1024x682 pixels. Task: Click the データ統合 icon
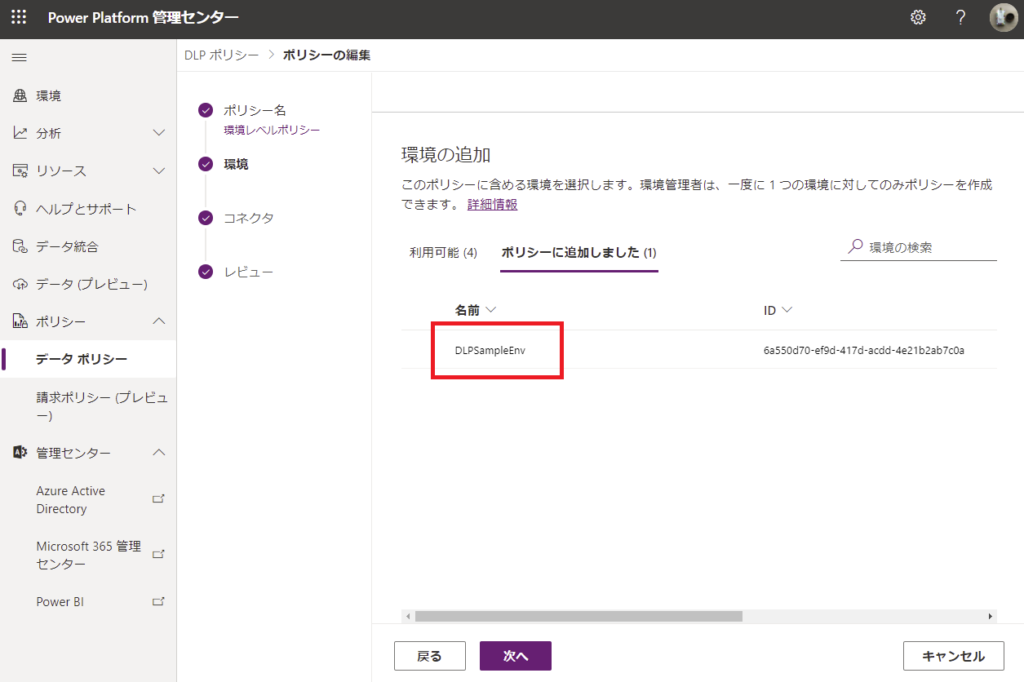pos(20,246)
